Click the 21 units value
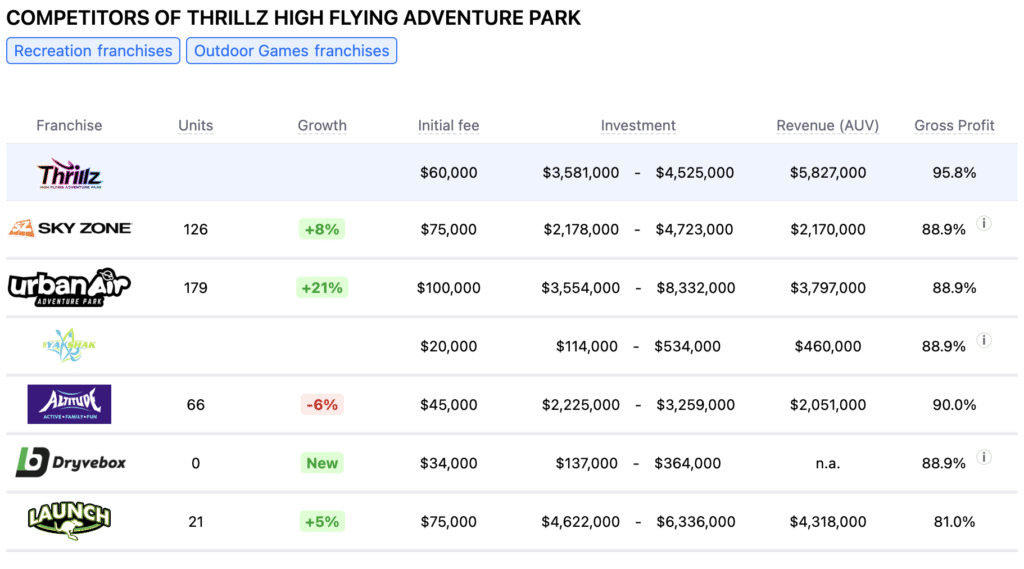Image resolution: width=1024 pixels, height=569 pixels. (196, 521)
